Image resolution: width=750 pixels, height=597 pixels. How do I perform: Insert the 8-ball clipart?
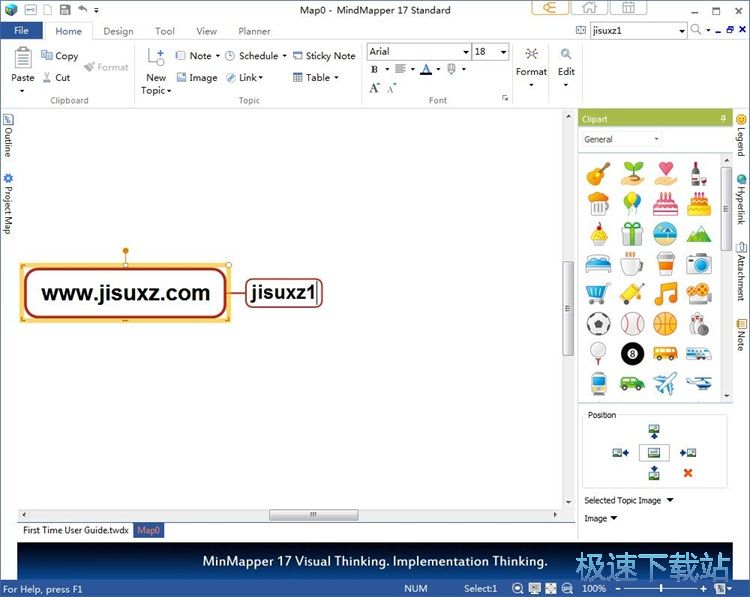point(632,354)
